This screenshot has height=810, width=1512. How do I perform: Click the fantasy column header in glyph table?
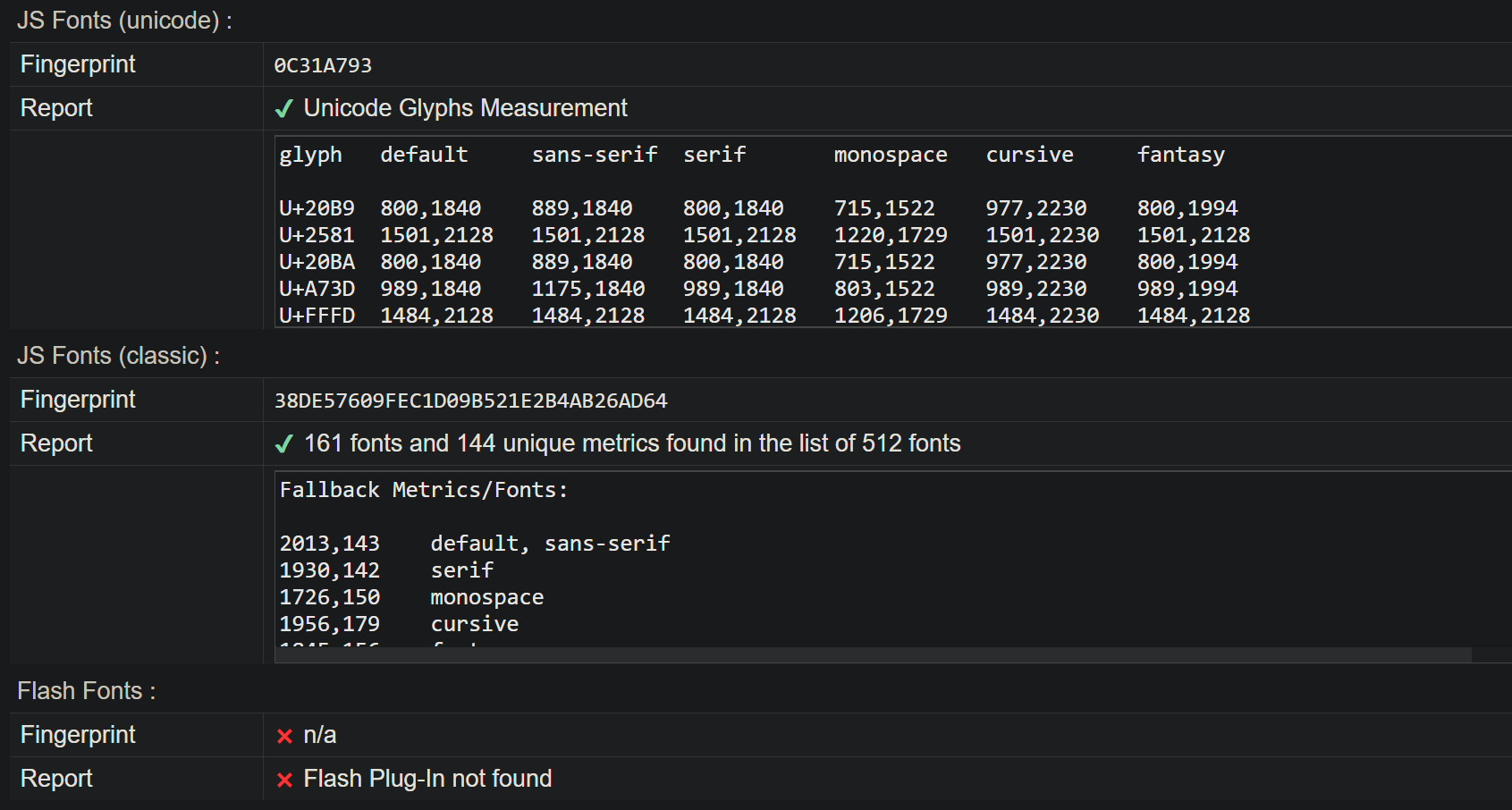pos(1180,155)
